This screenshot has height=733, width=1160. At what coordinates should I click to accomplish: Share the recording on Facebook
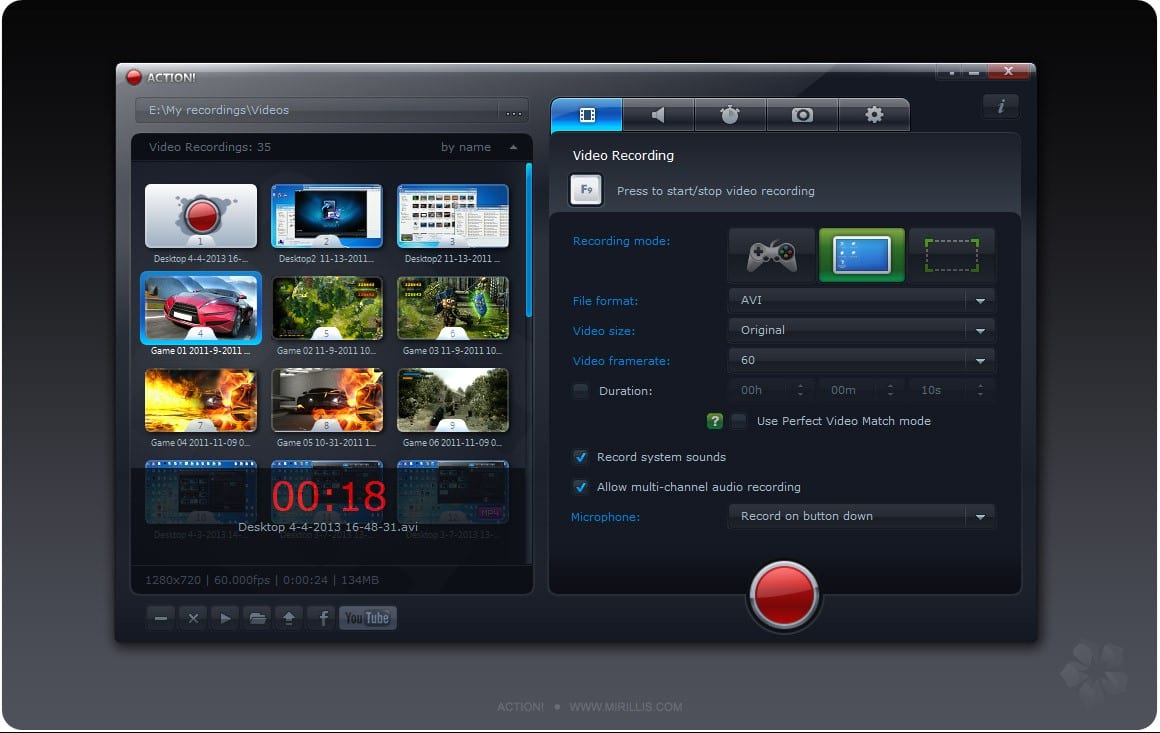[x=323, y=618]
